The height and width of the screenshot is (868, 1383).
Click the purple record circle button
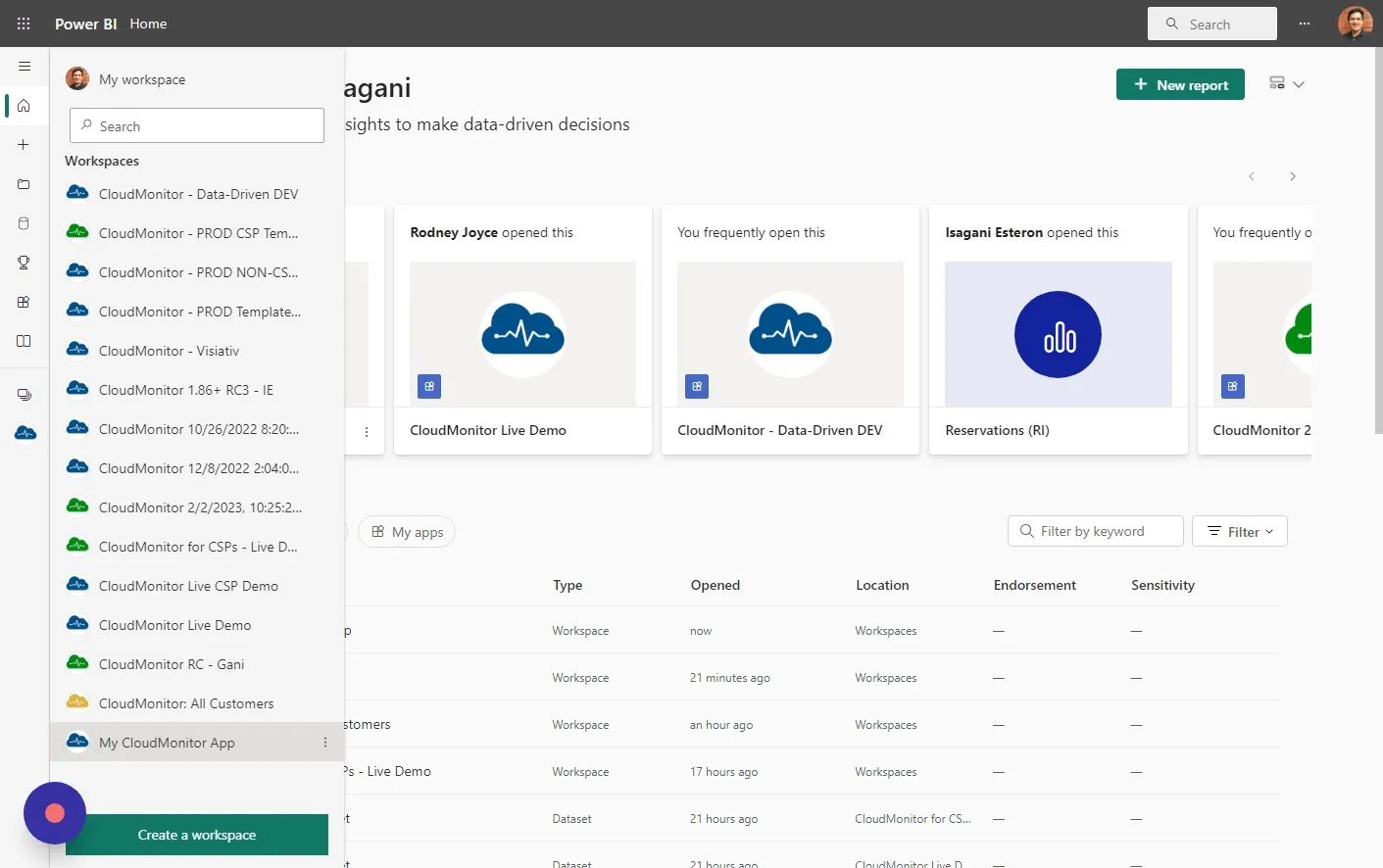tap(55, 813)
